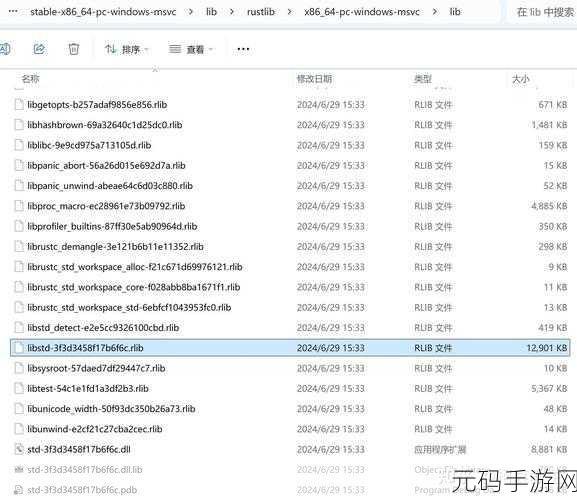The image size is (577, 500).
Task: Select file libstd_detect-e2e5cc9326100cbd.rlib
Action: coord(103,327)
